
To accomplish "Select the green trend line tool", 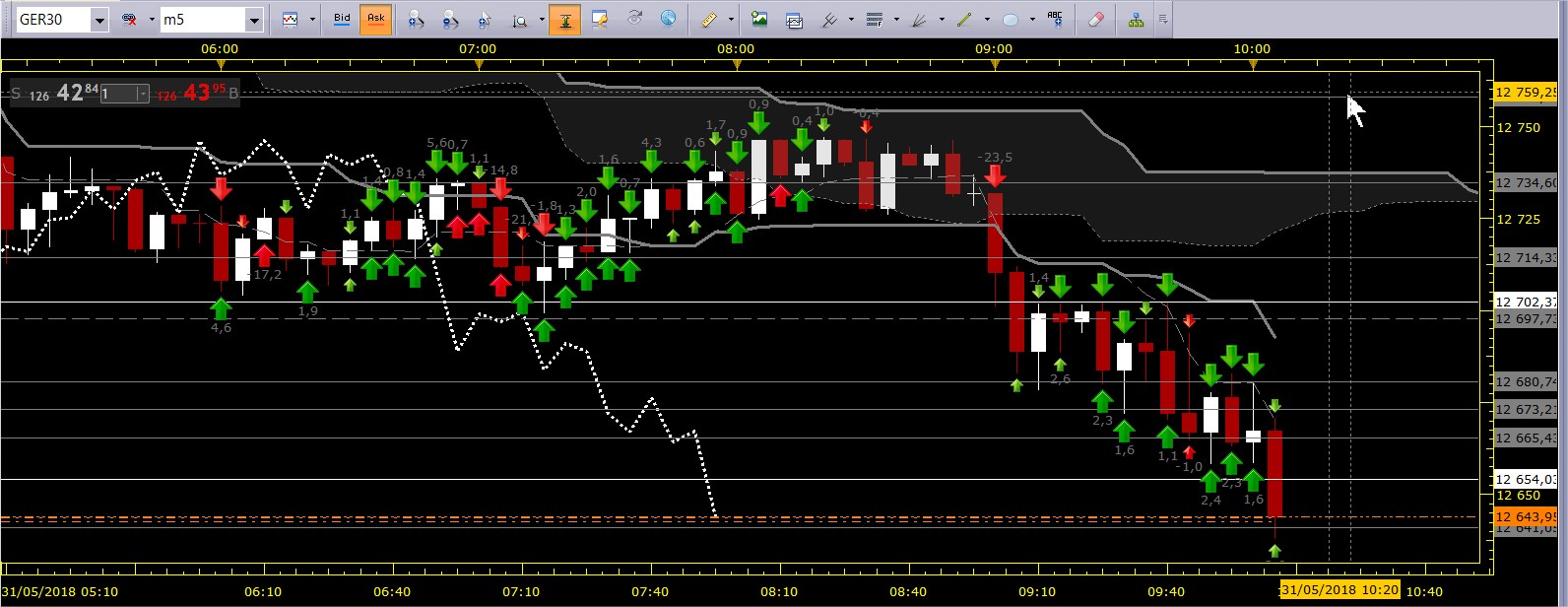I will 964,19.
